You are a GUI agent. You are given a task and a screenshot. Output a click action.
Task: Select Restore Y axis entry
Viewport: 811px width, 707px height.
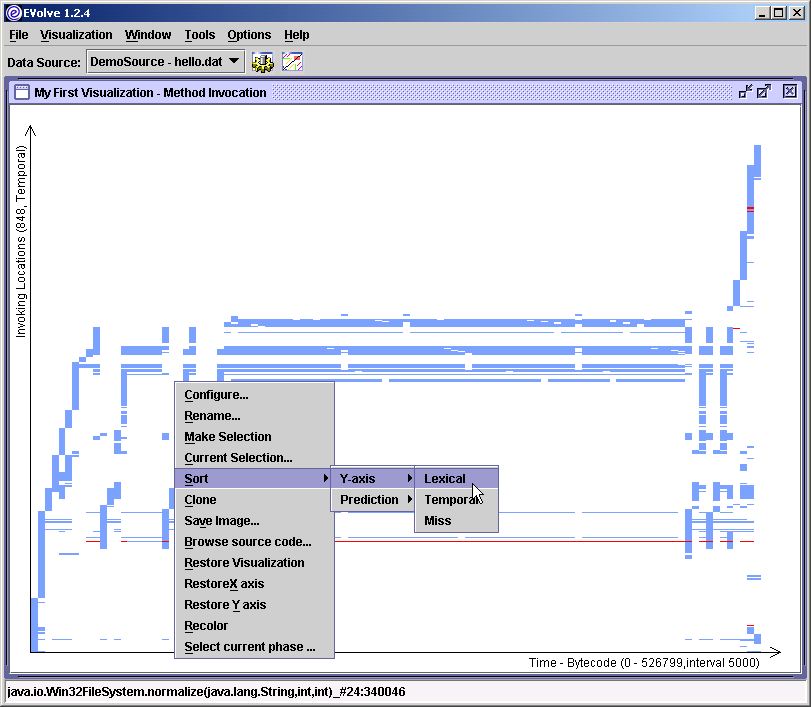point(254,605)
